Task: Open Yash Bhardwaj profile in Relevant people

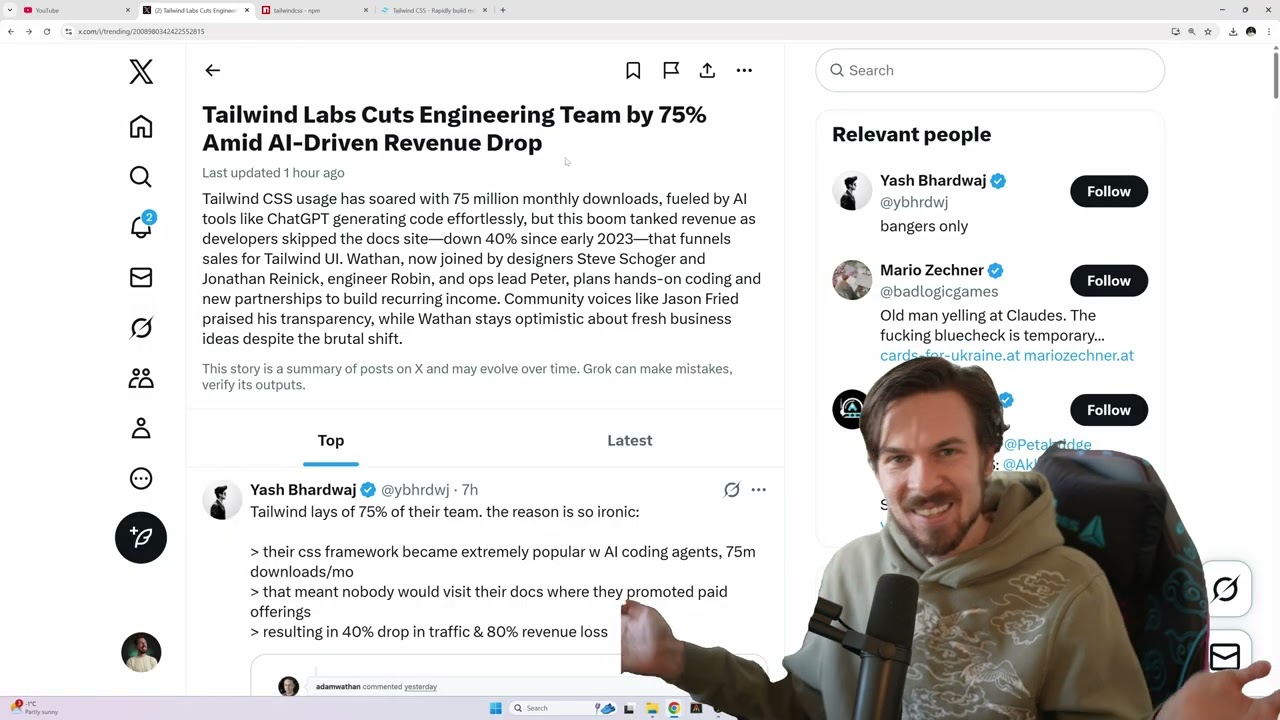Action: tap(933, 180)
